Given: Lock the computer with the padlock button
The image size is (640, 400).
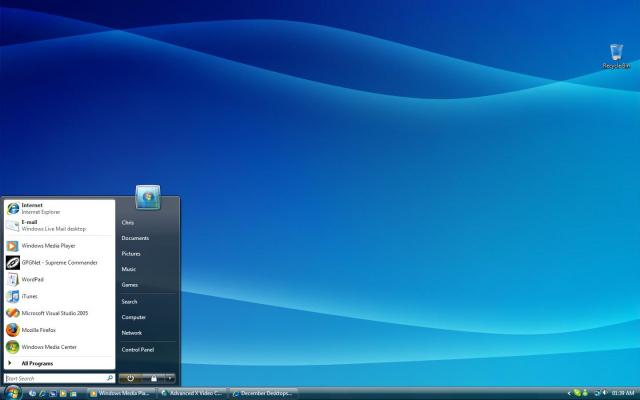Looking at the screenshot, I should tap(153, 378).
